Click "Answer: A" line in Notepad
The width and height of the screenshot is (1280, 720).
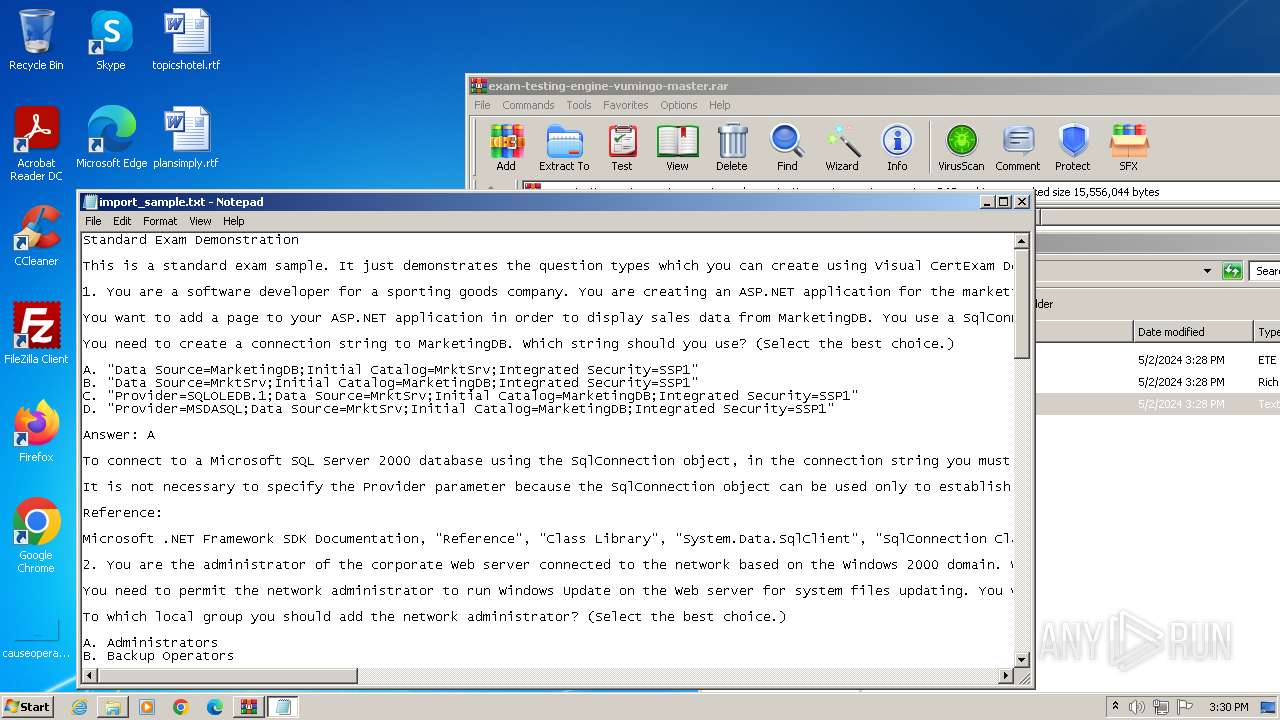tap(119, 435)
